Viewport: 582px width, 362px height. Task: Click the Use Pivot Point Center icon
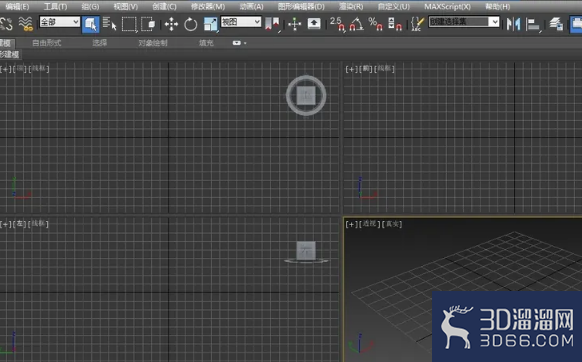coord(273,25)
